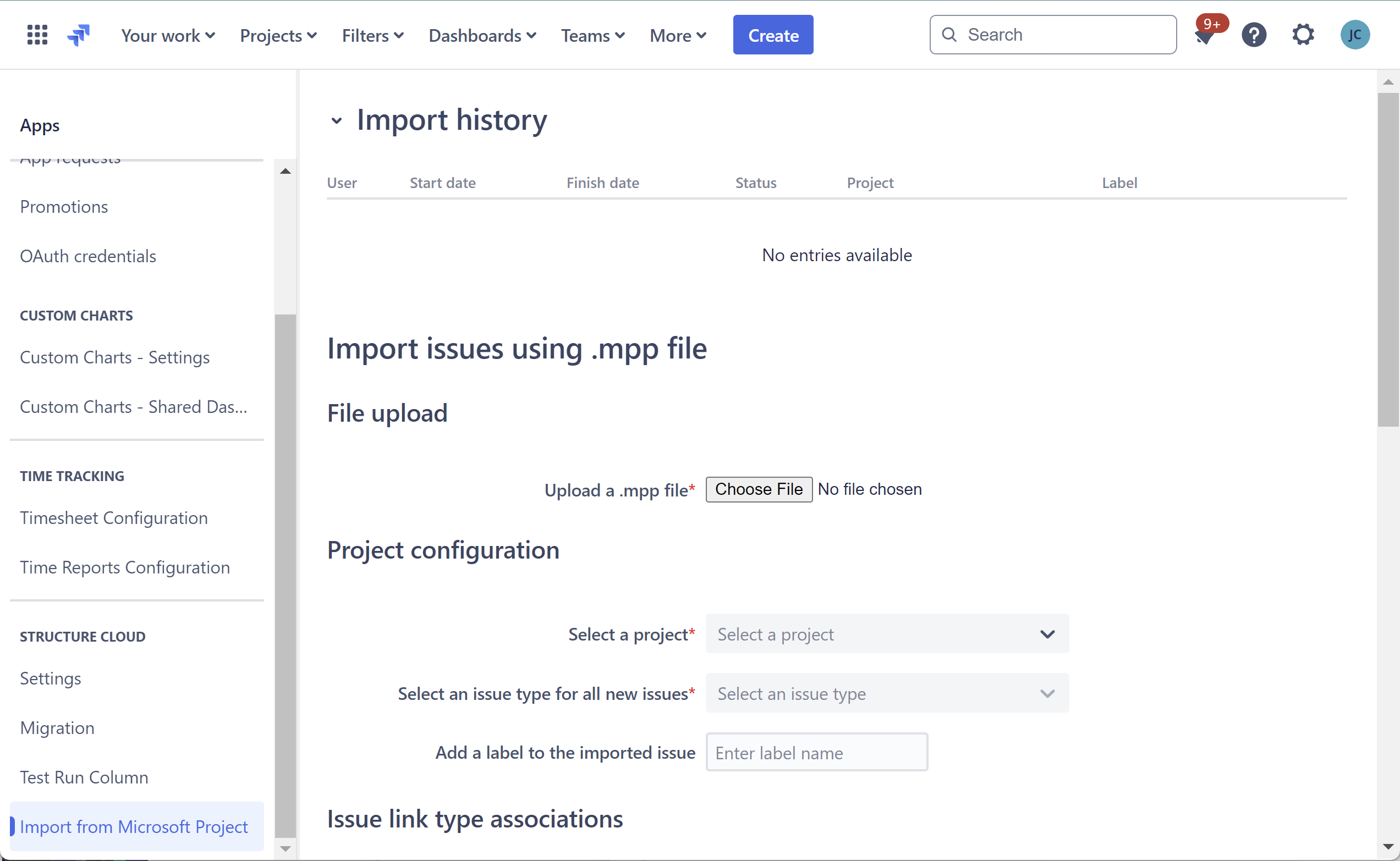Click the Start date column header
The width and height of the screenshot is (1400, 861).
point(443,183)
